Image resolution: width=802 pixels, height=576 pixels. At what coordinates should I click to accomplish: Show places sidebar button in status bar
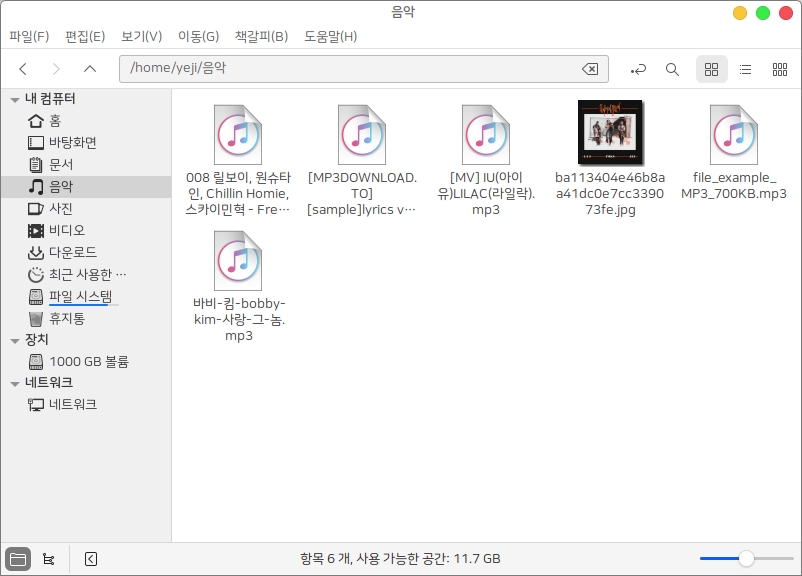pos(17,559)
